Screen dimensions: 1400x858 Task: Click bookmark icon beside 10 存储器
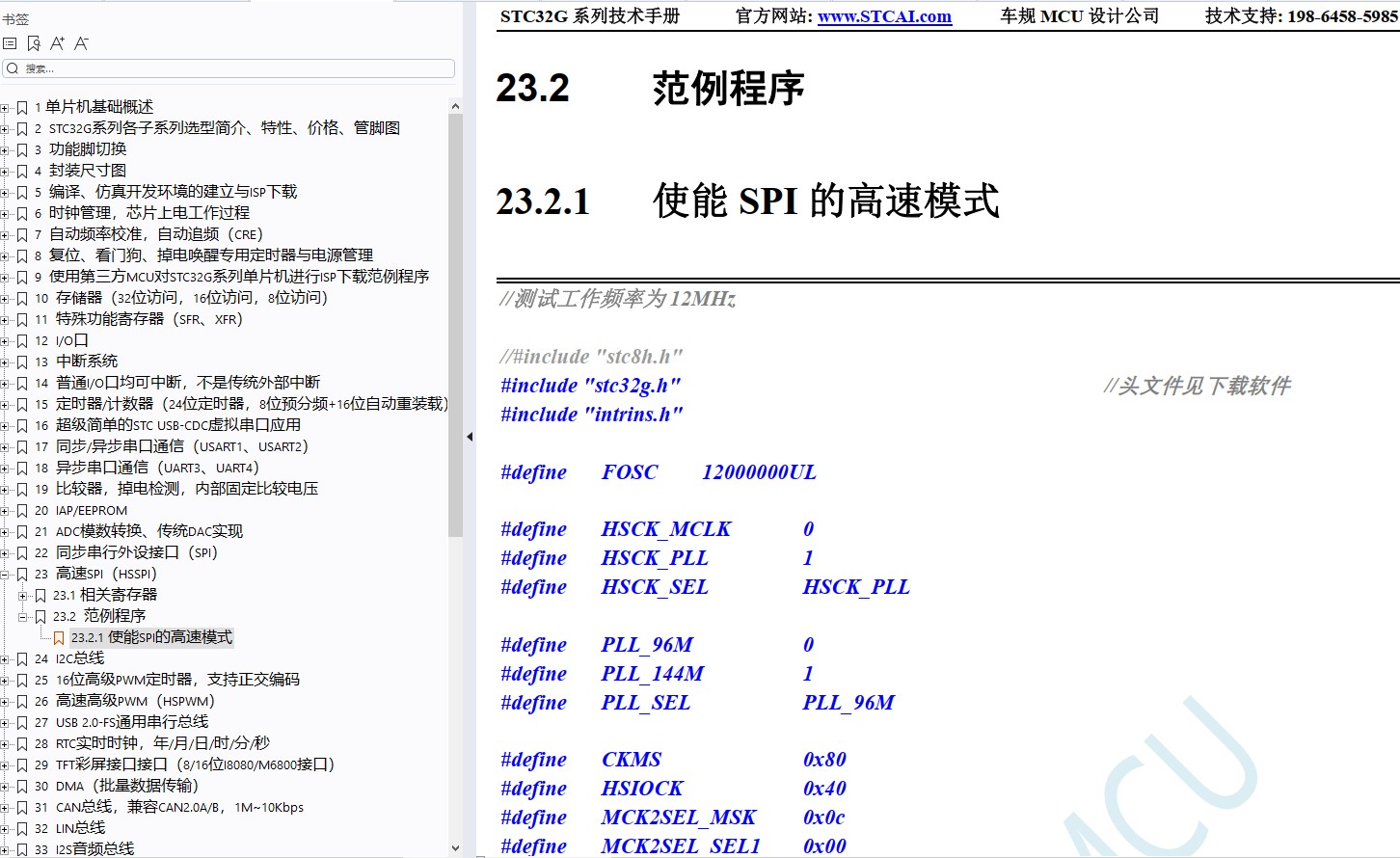pyautogui.click(x=22, y=298)
